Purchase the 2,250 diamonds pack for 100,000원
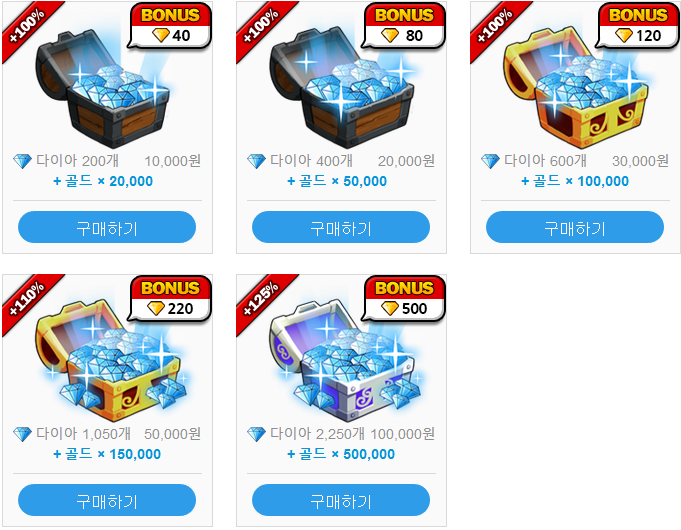The width and height of the screenshot is (681, 530). [341, 500]
